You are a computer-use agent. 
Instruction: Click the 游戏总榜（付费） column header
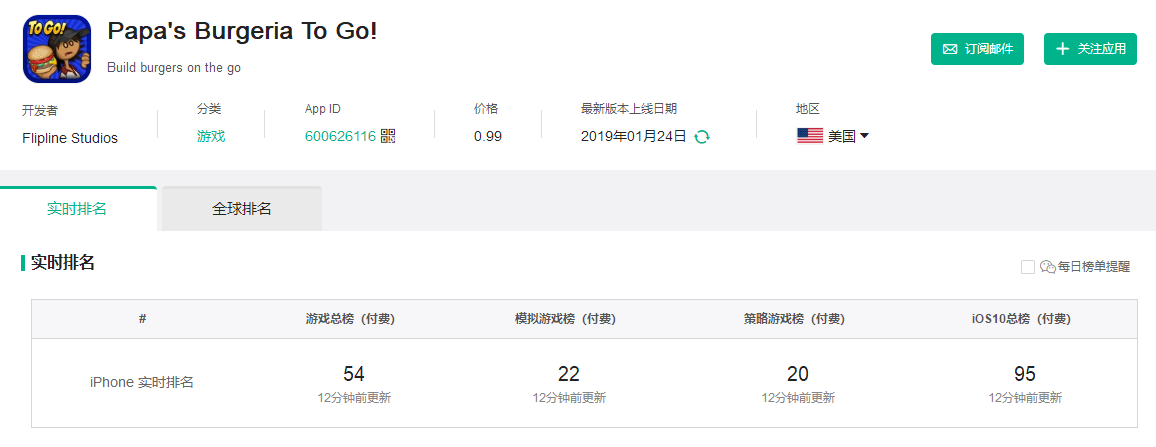click(x=350, y=319)
